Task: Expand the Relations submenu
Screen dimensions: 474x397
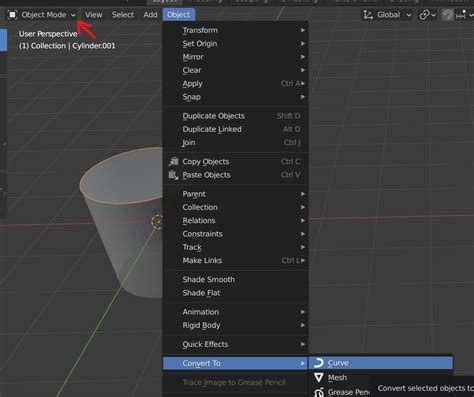Action: [236, 221]
